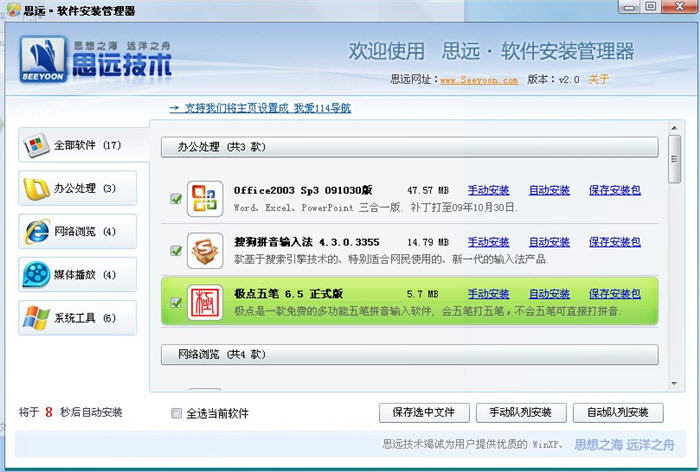Screen dimensions: 700x472
Task: Toggle the 搜狗拼音输入法 checkbox
Action: click(x=176, y=250)
